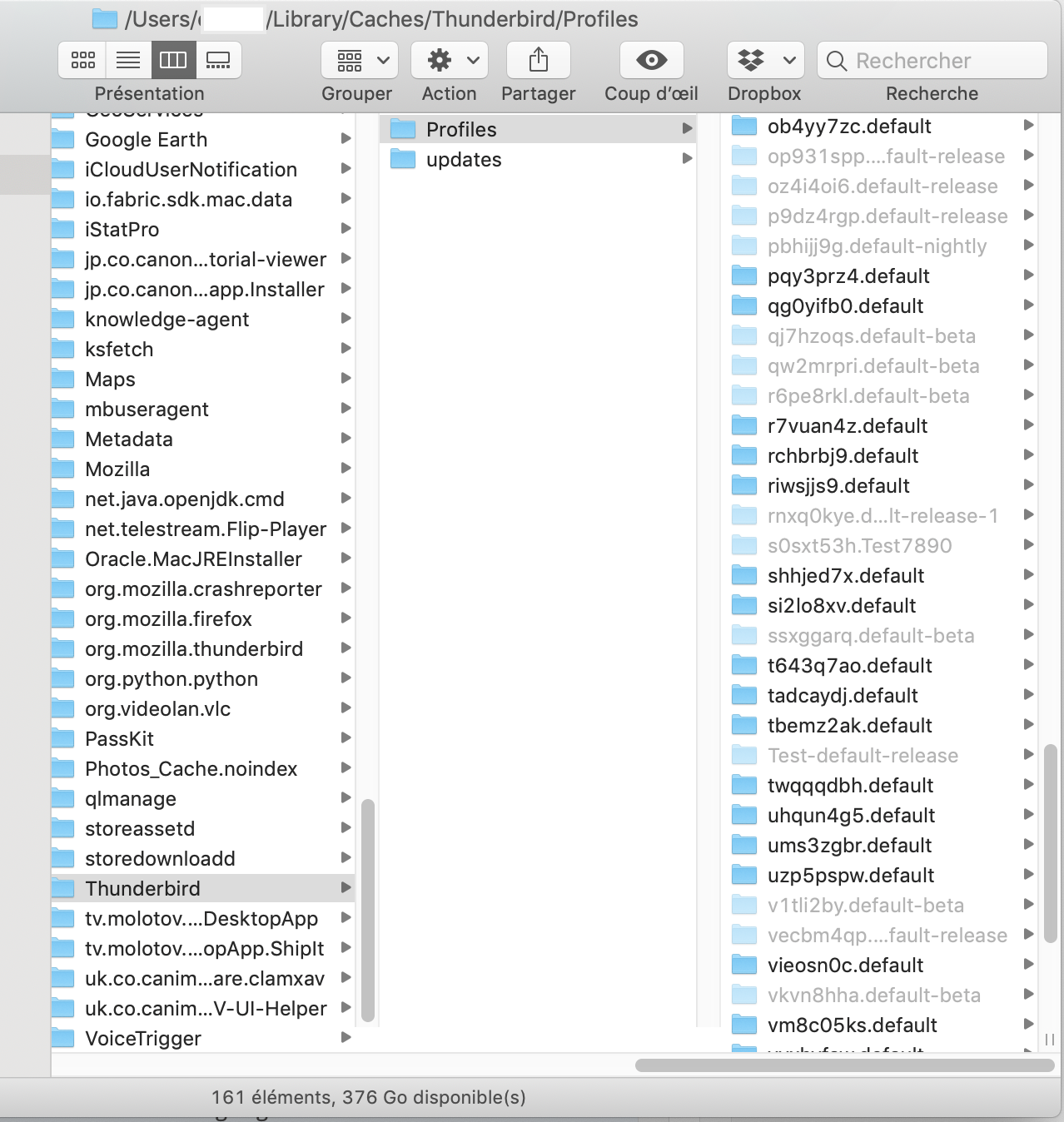The image size is (1064, 1122).
Task: Select column view mode
Action: tap(173, 60)
